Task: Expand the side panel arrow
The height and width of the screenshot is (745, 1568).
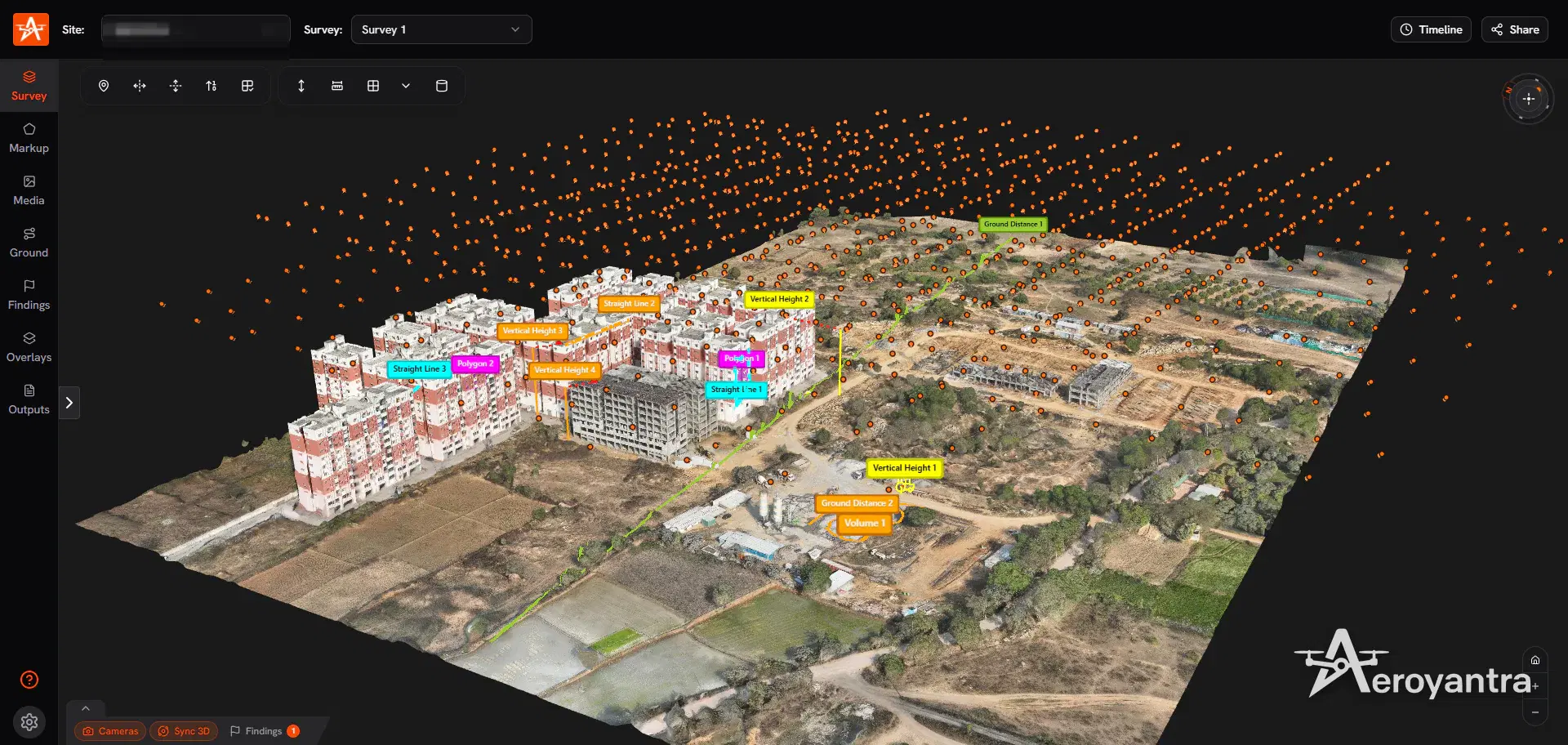Action: [69, 403]
